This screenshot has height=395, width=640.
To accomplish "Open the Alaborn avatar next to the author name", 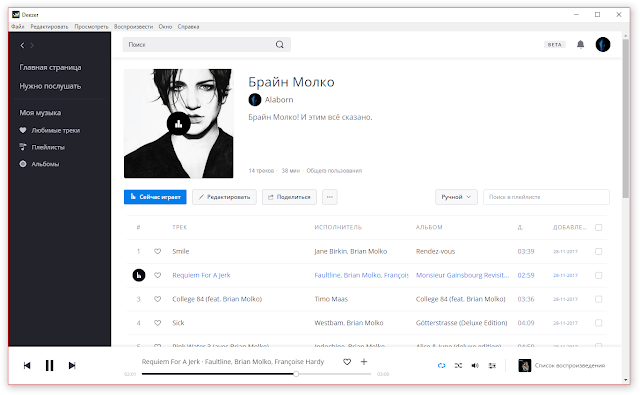I will (255, 100).
